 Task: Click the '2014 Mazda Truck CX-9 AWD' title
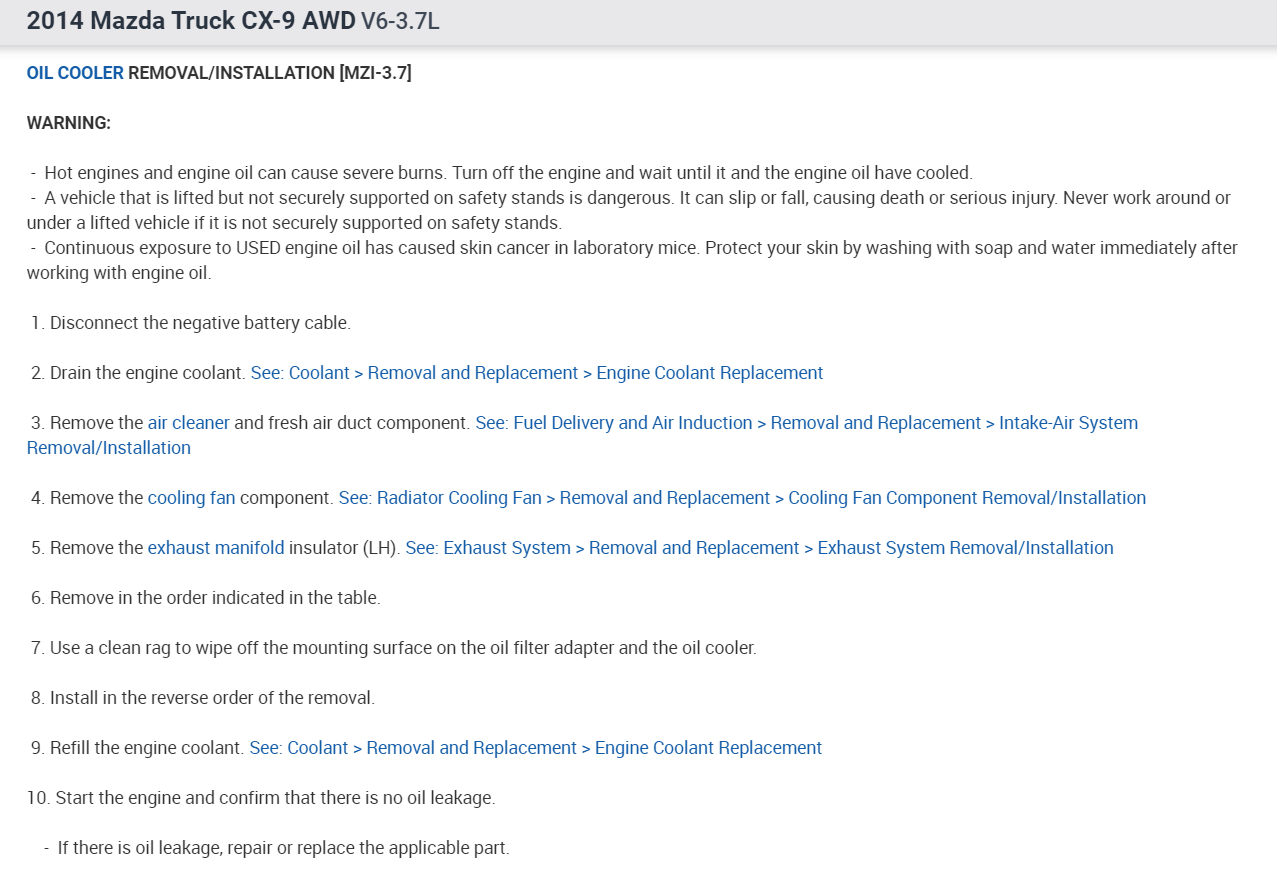[191, 21]
